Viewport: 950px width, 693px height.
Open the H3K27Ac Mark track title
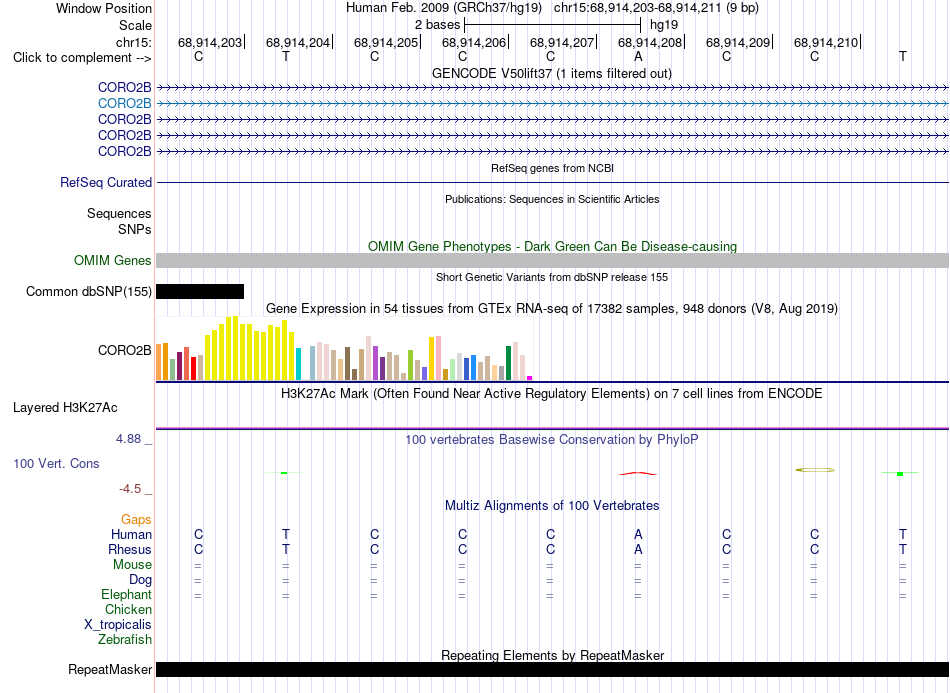tap(552, 394)
